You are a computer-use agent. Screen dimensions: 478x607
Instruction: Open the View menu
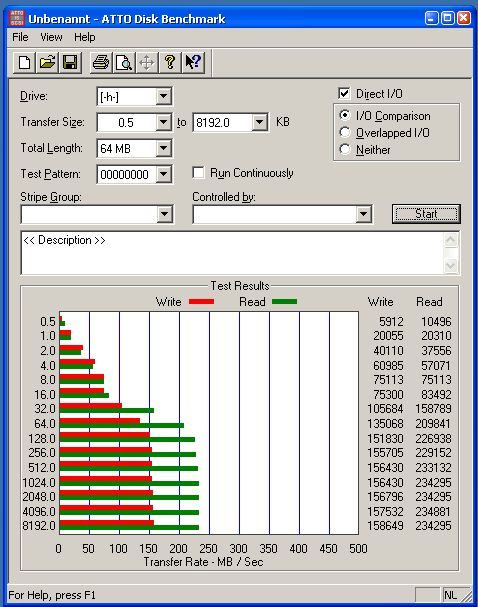tap(51, 37)
